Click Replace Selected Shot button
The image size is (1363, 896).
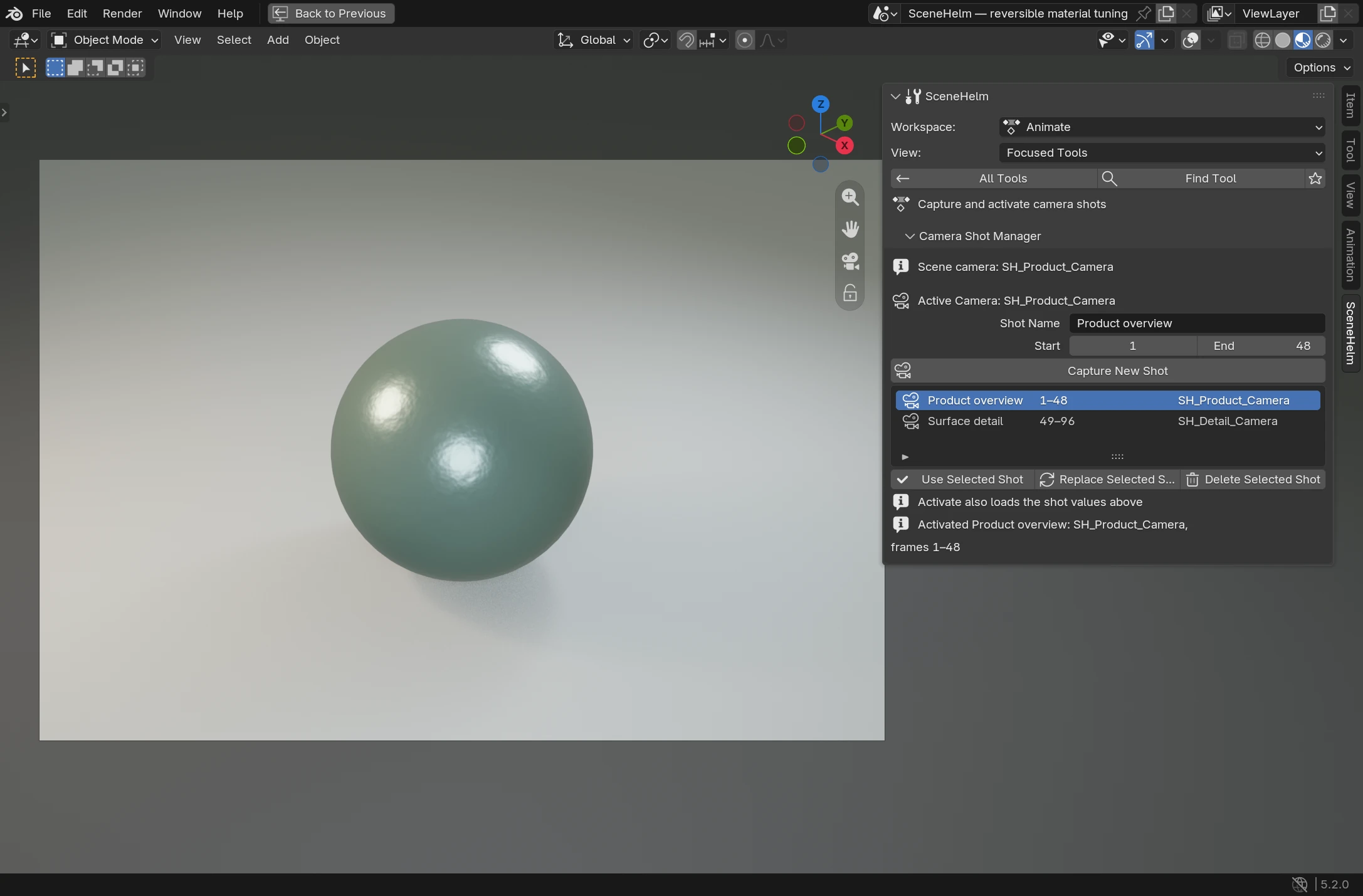1107,480
